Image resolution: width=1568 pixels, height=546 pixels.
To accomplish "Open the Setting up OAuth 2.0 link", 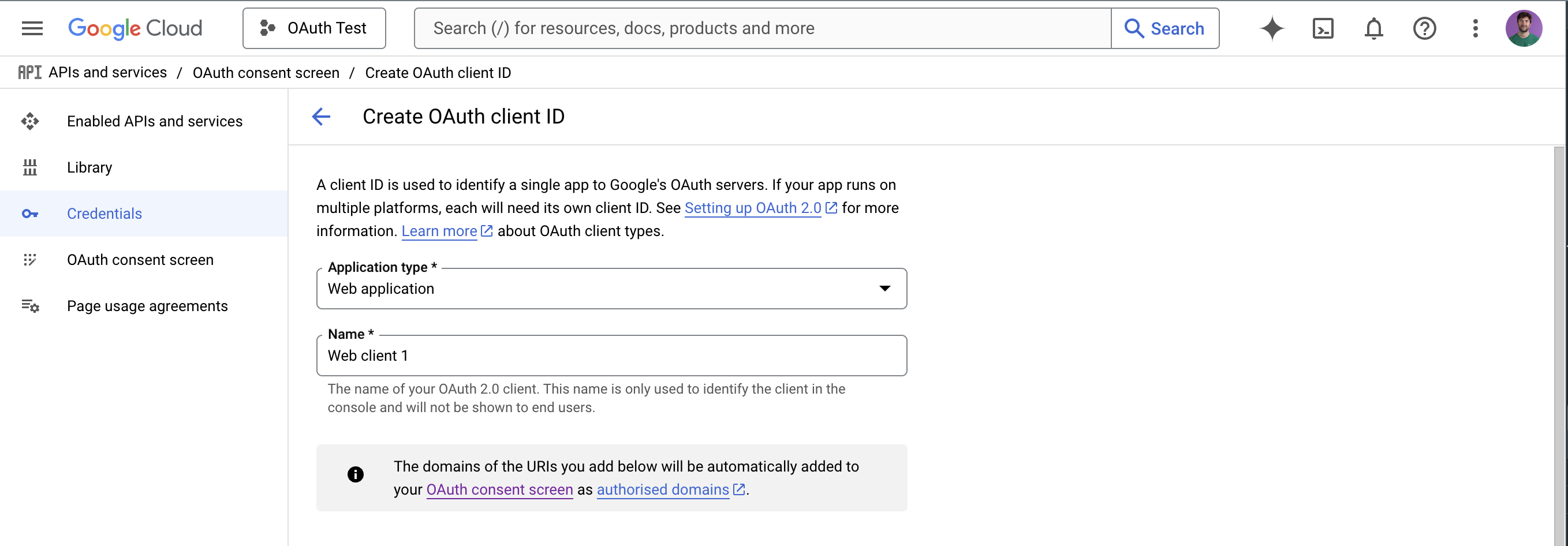I will tap(753, 208).
